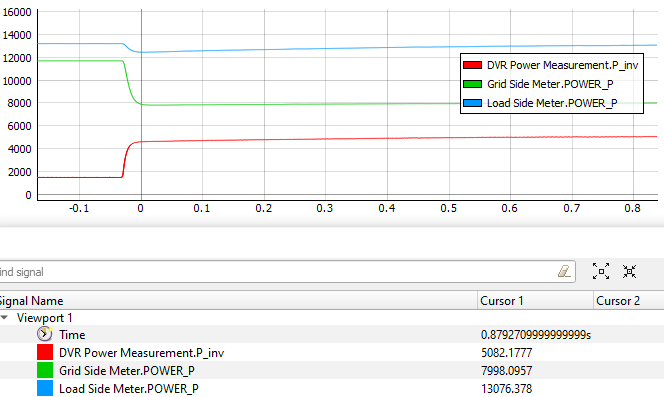The width and height of the screenshot is (664, 397).
Task: Click the expand all signals icon
Action: pyautogui.click(x=601, y=271)
